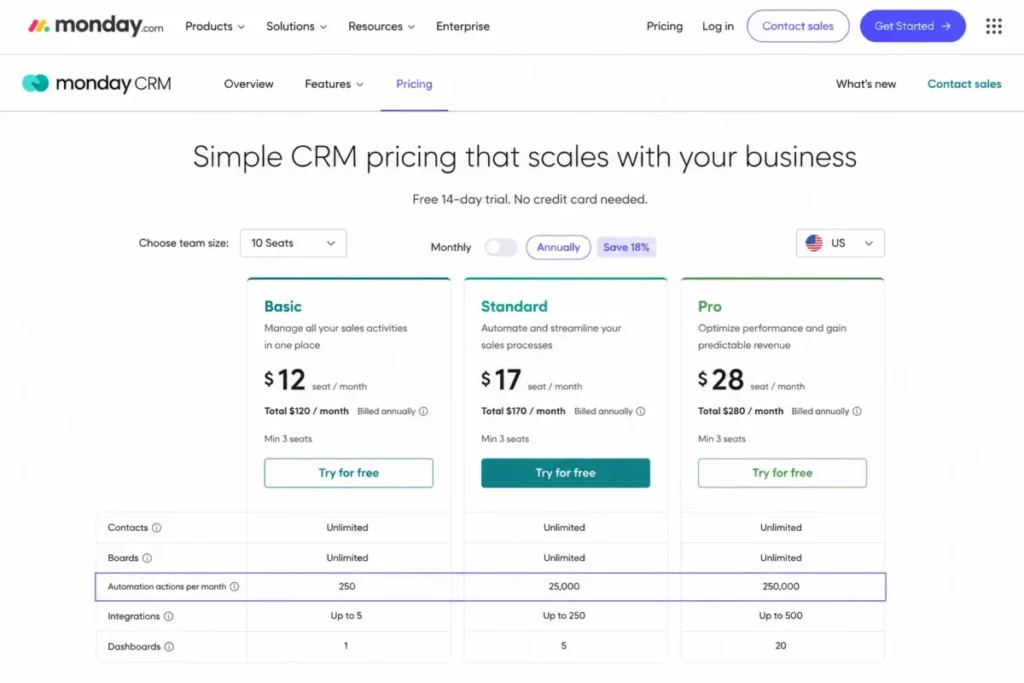Click Billed annually info icon in Basic plan

click(x=423, y=411)
